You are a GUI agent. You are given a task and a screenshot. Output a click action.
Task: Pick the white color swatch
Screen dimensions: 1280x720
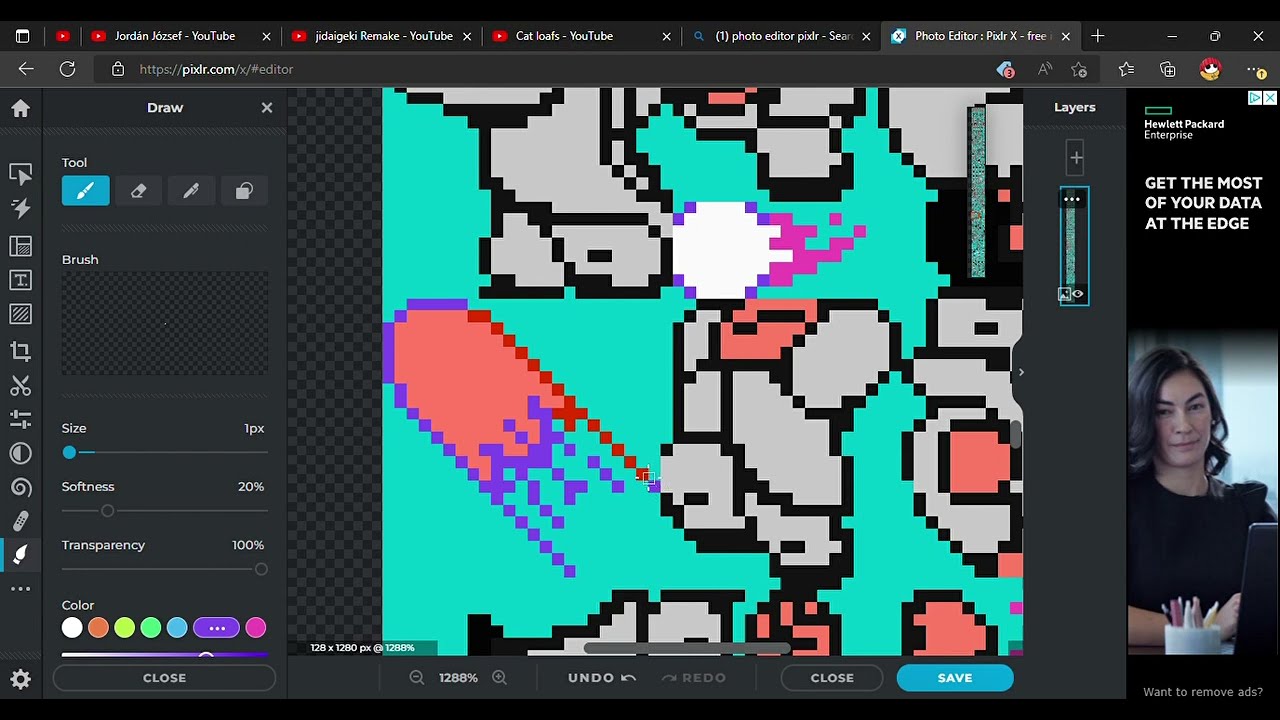point(72,628)
